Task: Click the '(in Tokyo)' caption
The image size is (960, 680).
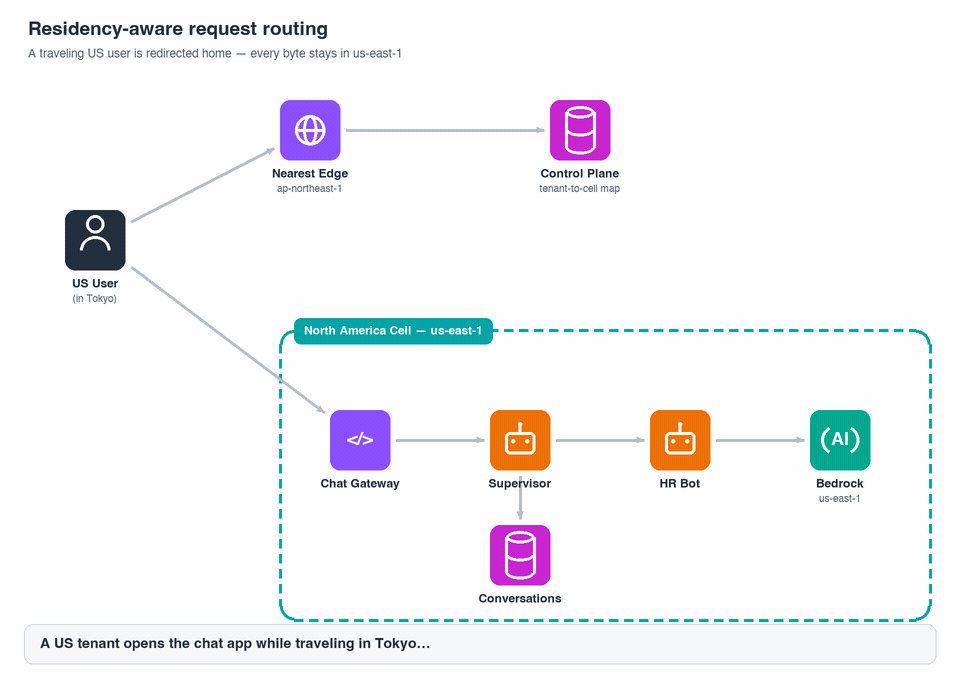Action: [95, 299]
